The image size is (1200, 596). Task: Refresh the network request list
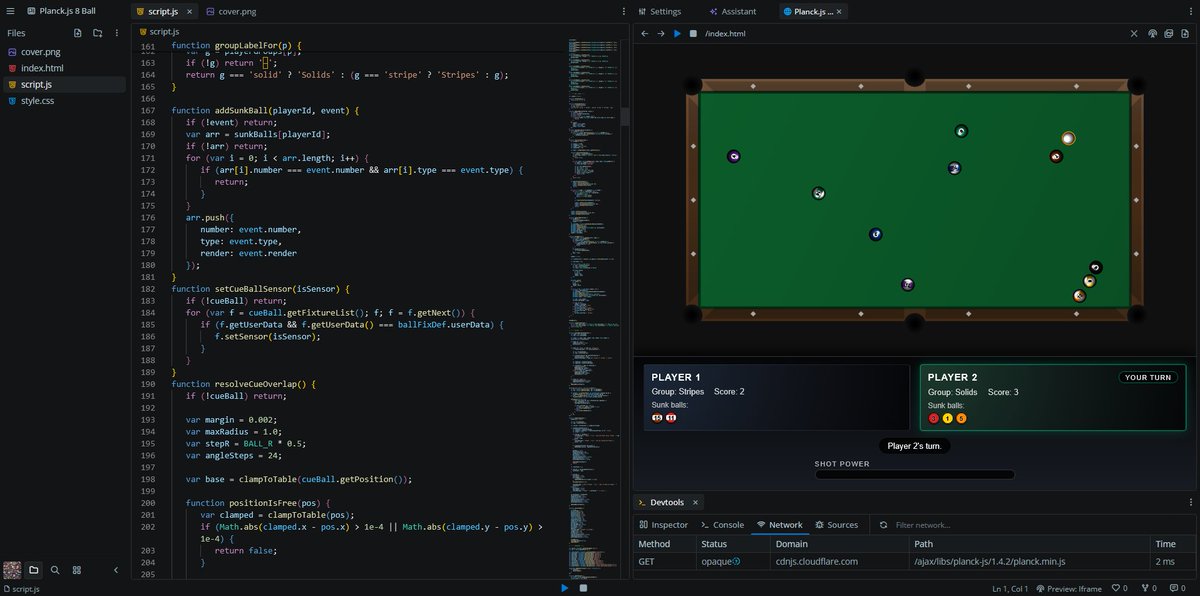883,525
